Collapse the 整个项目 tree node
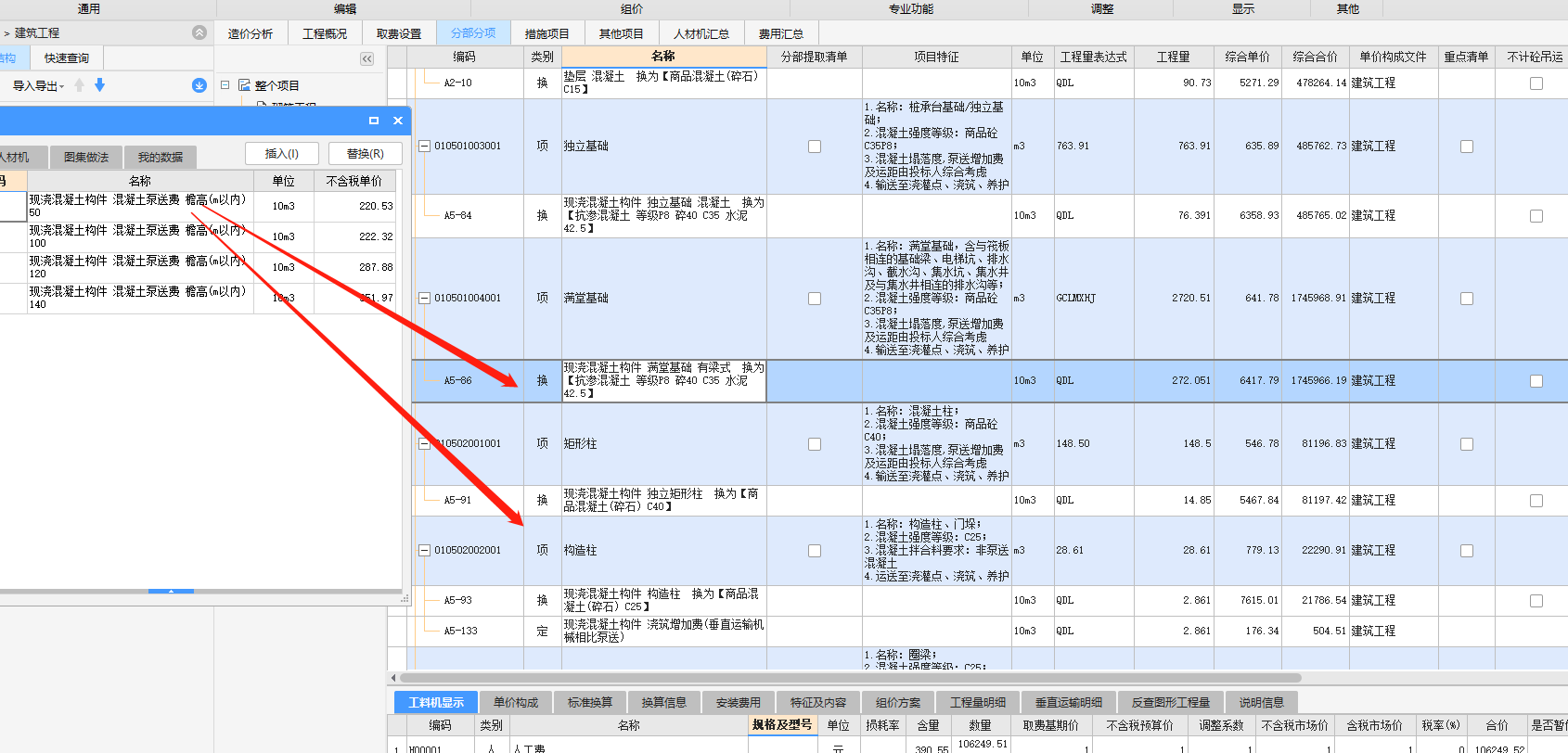 pyautogui.click(x=225, y=84)
